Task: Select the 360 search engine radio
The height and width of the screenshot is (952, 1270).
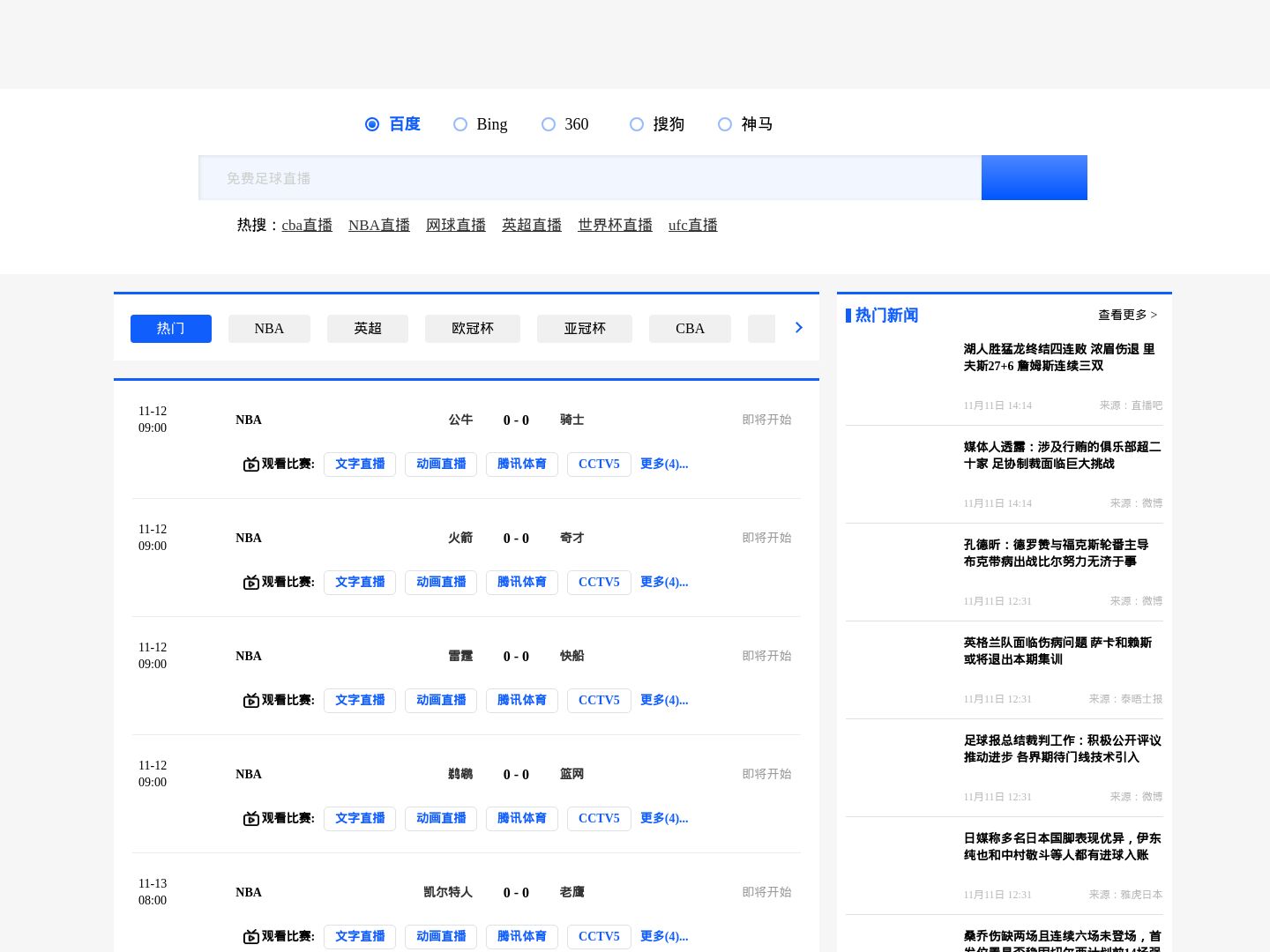Action: (549, 124)
